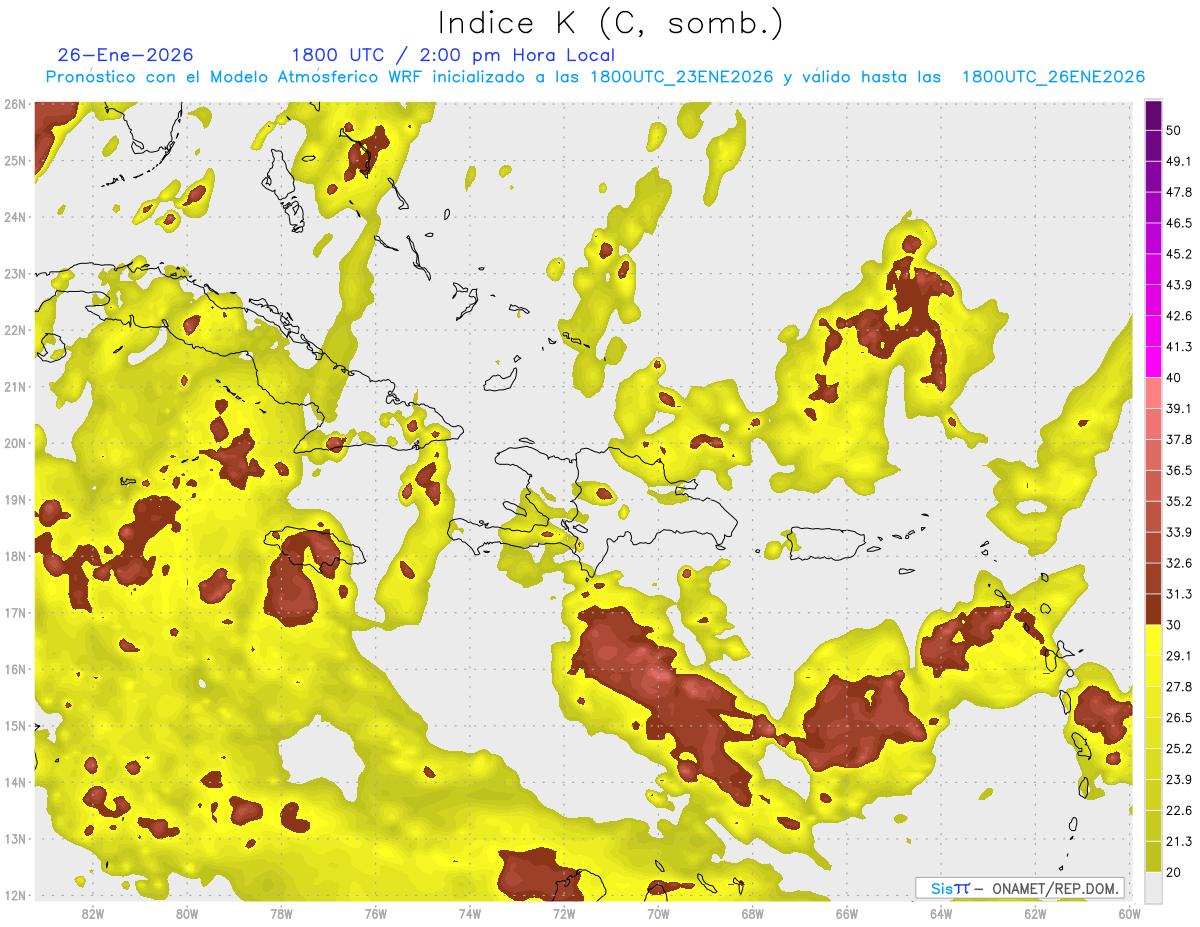The image size is (1200, 927).
Task: Click the longitude axis label '74W'
Action: click(469, 914)
